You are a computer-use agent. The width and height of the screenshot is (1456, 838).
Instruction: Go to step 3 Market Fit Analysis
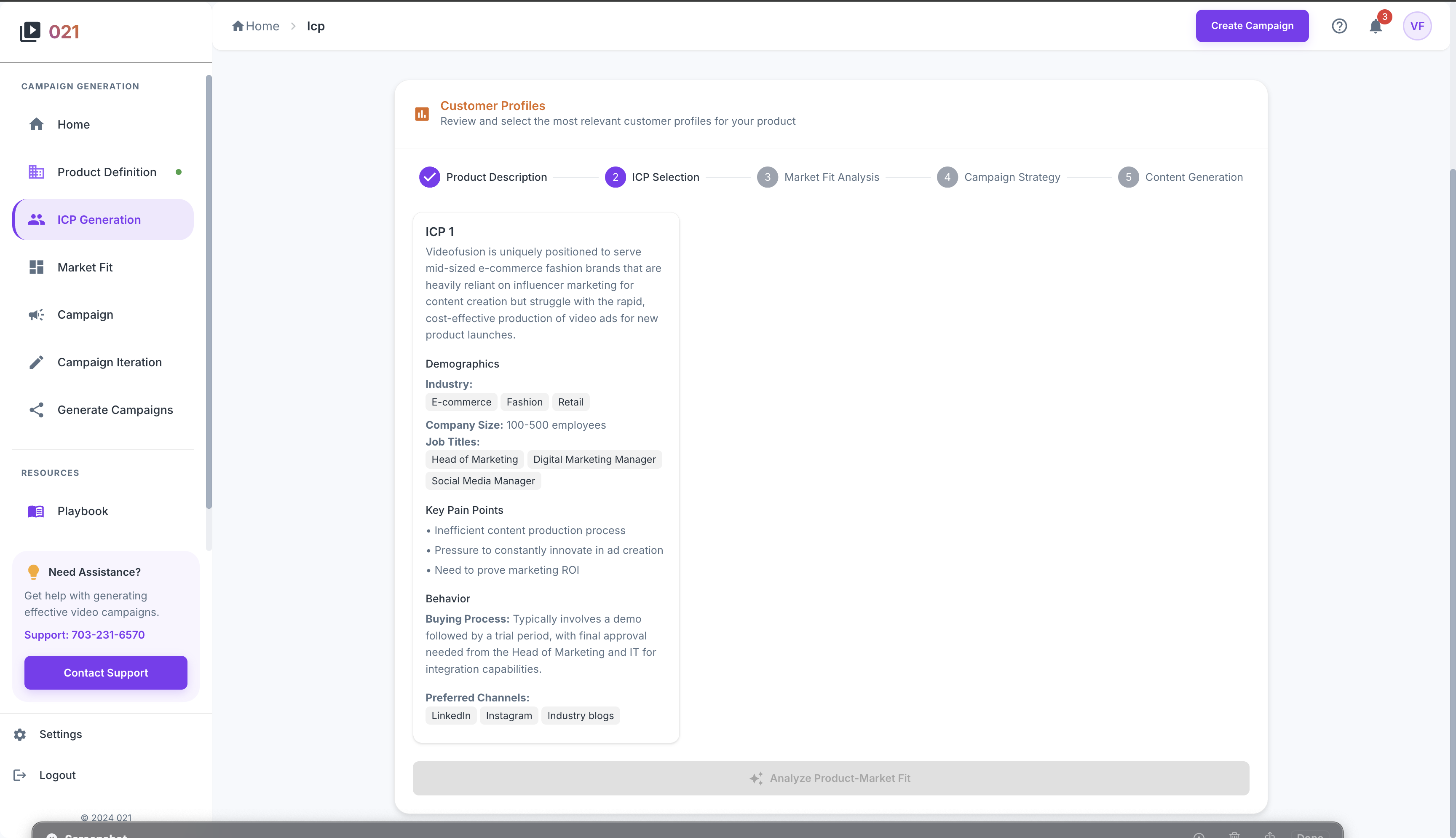click(x=767, y=177)
